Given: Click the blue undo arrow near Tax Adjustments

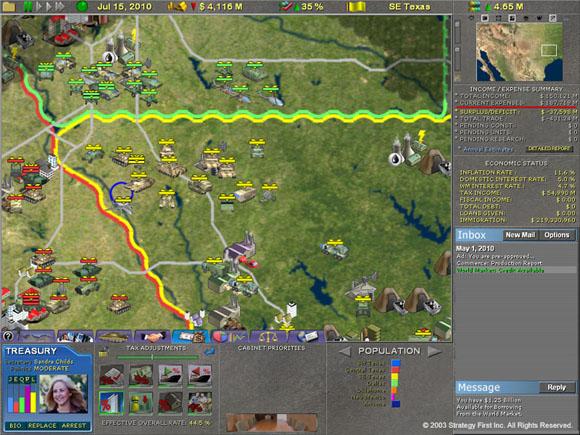Looking at the screenshot, I should pos(209,352).
